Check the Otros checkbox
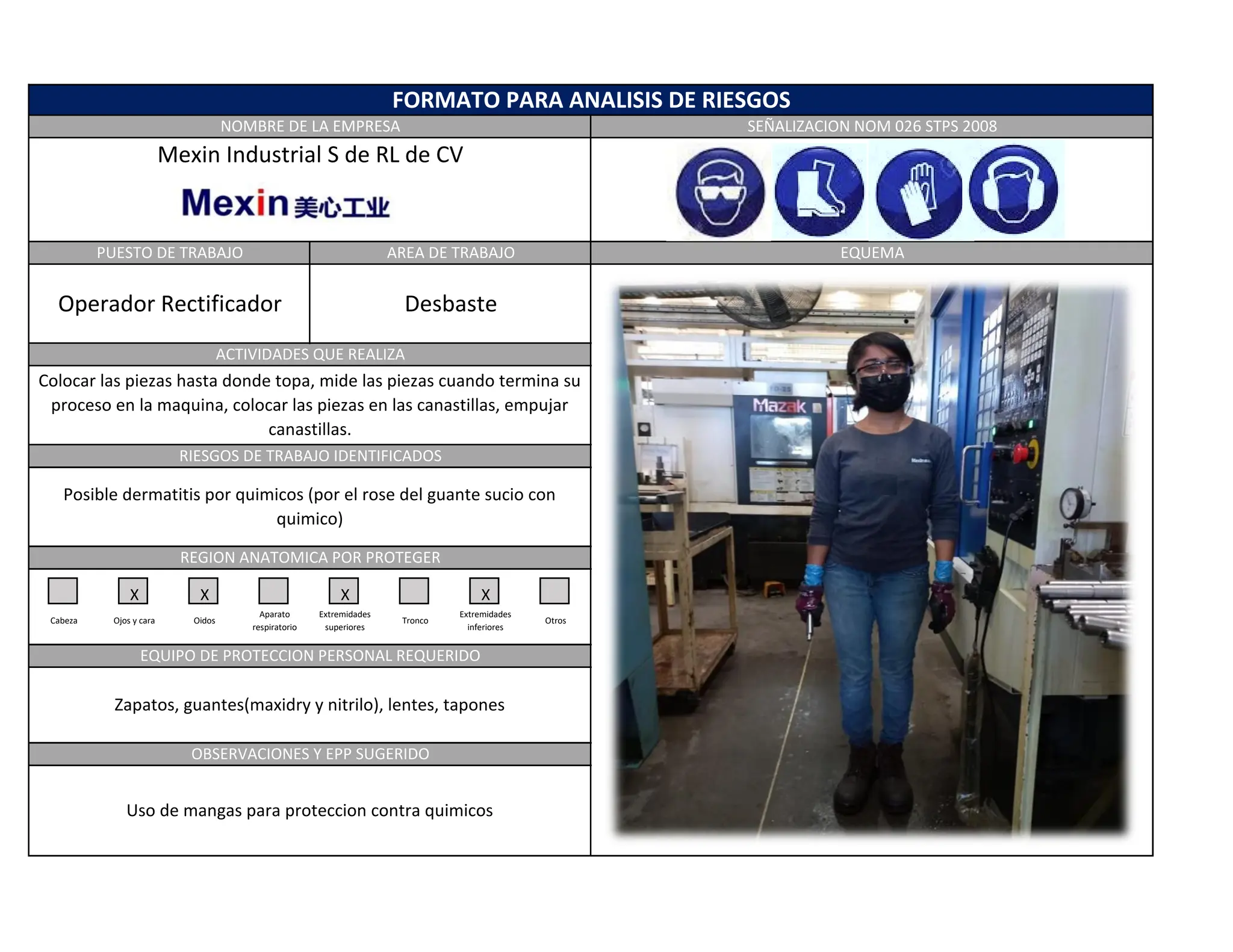The width and height of the screenshot is (1233, 952). [554, 591]
